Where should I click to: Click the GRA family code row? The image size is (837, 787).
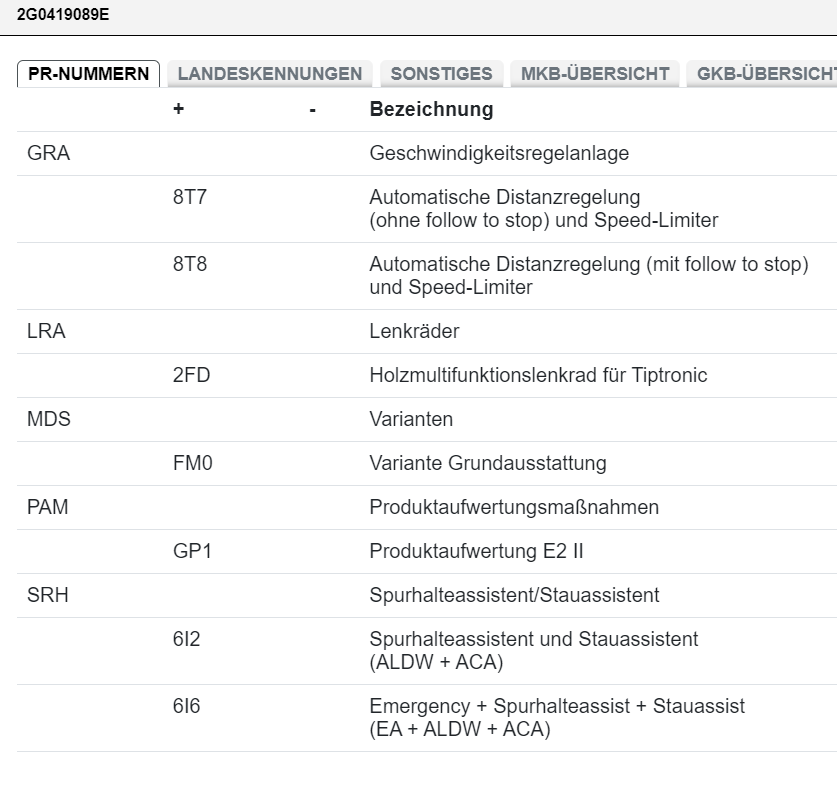tap(49, 154)
